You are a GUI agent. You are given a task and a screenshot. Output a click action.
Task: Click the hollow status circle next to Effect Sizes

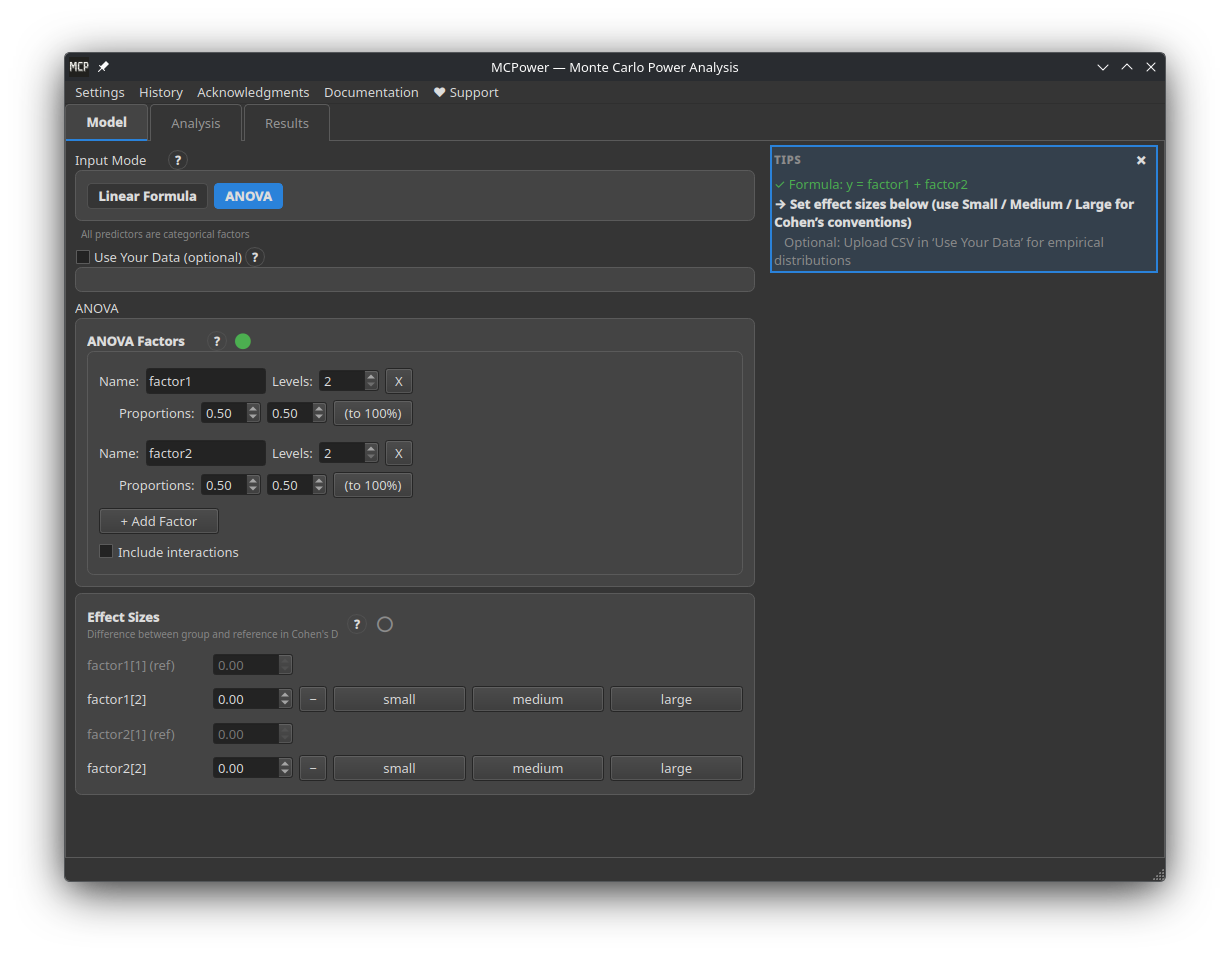[x=385, y=624]
